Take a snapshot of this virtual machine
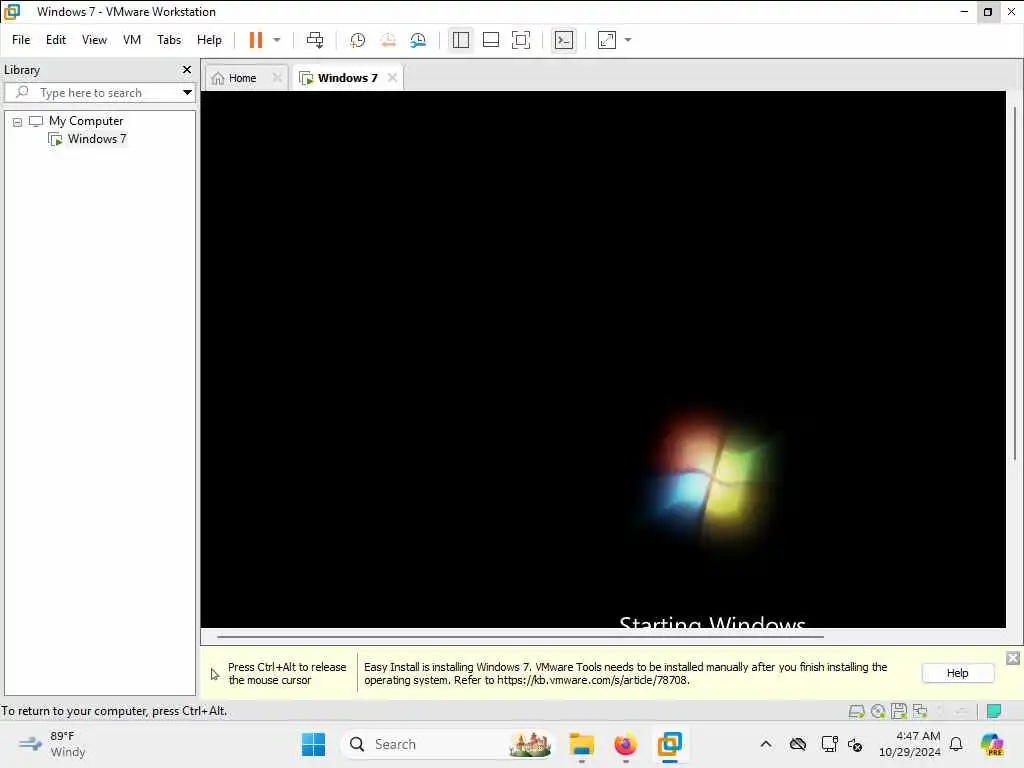1024x768 pixels. pos(357,40)
